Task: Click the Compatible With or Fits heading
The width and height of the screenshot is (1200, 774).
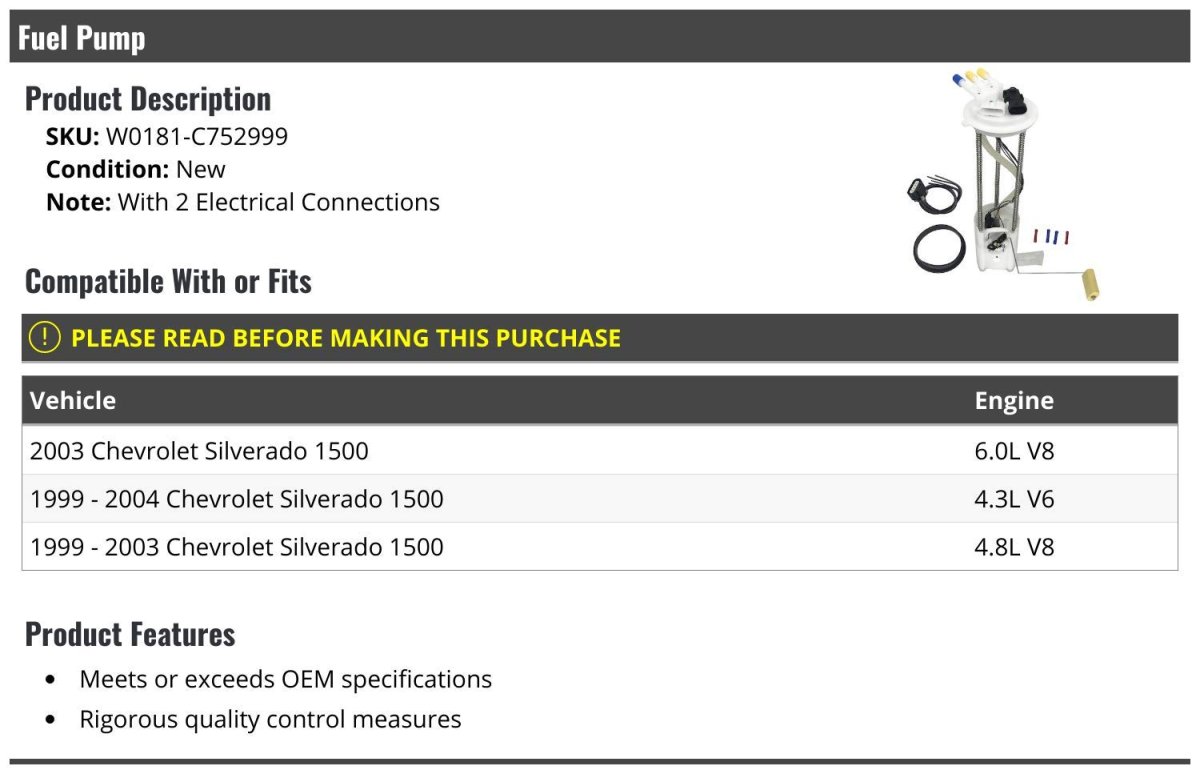Action: pyautogui.click(x=168, y=282)
